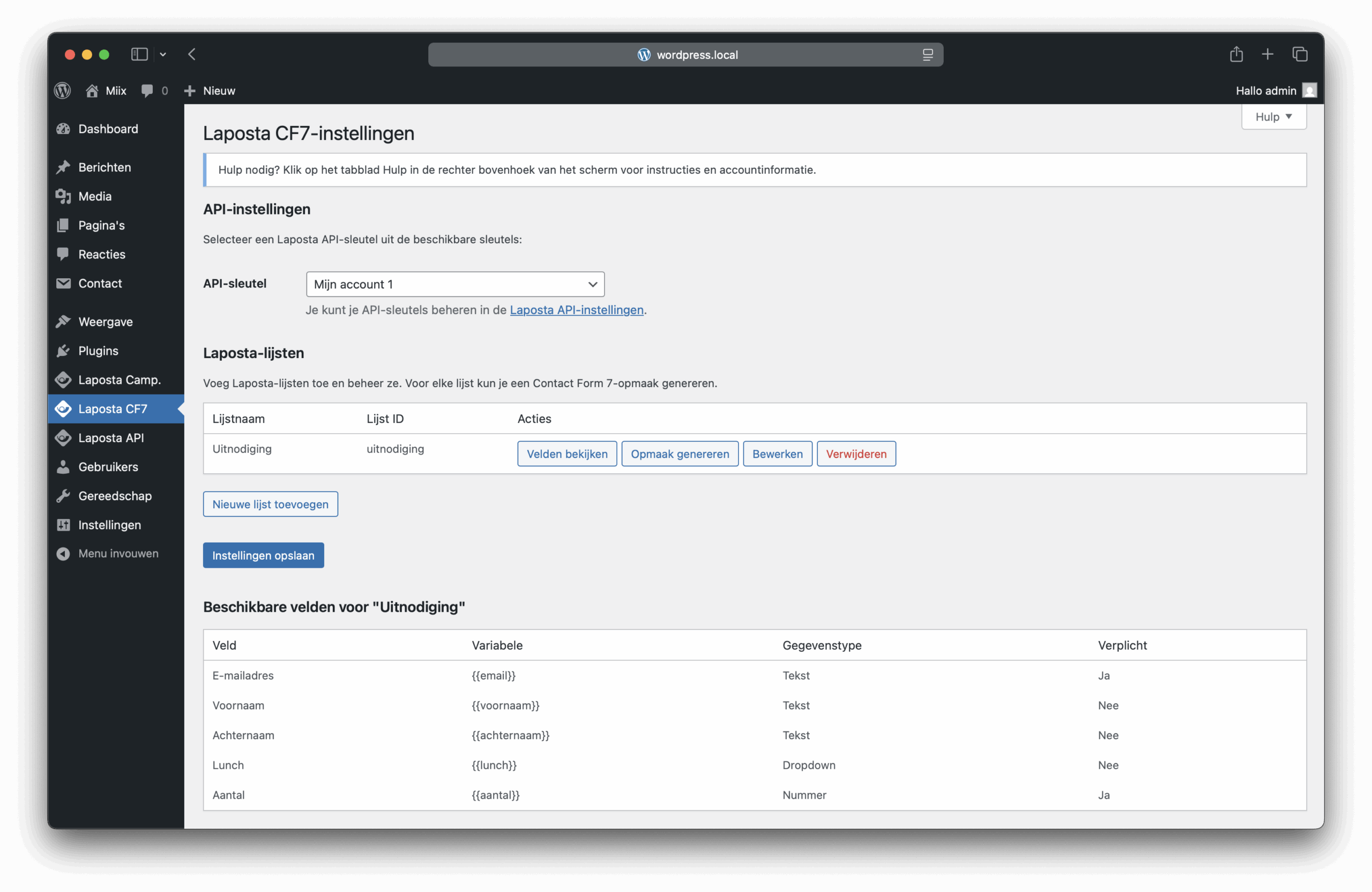Image resolution: width=1372 pixels, height=892 pixels.
Task: Collapse menu via Menu invouwen arrow icon
Action: pos(63,554)
